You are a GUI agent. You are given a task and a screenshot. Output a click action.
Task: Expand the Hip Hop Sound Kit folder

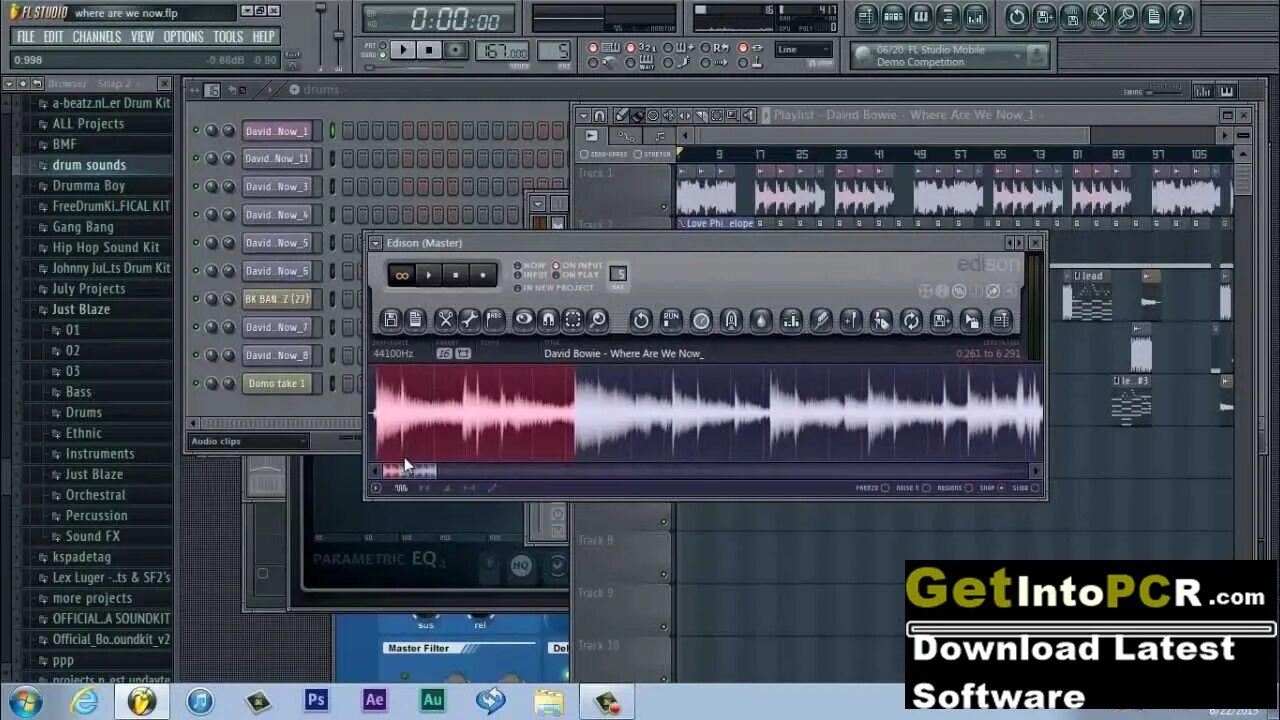[106, 247]
